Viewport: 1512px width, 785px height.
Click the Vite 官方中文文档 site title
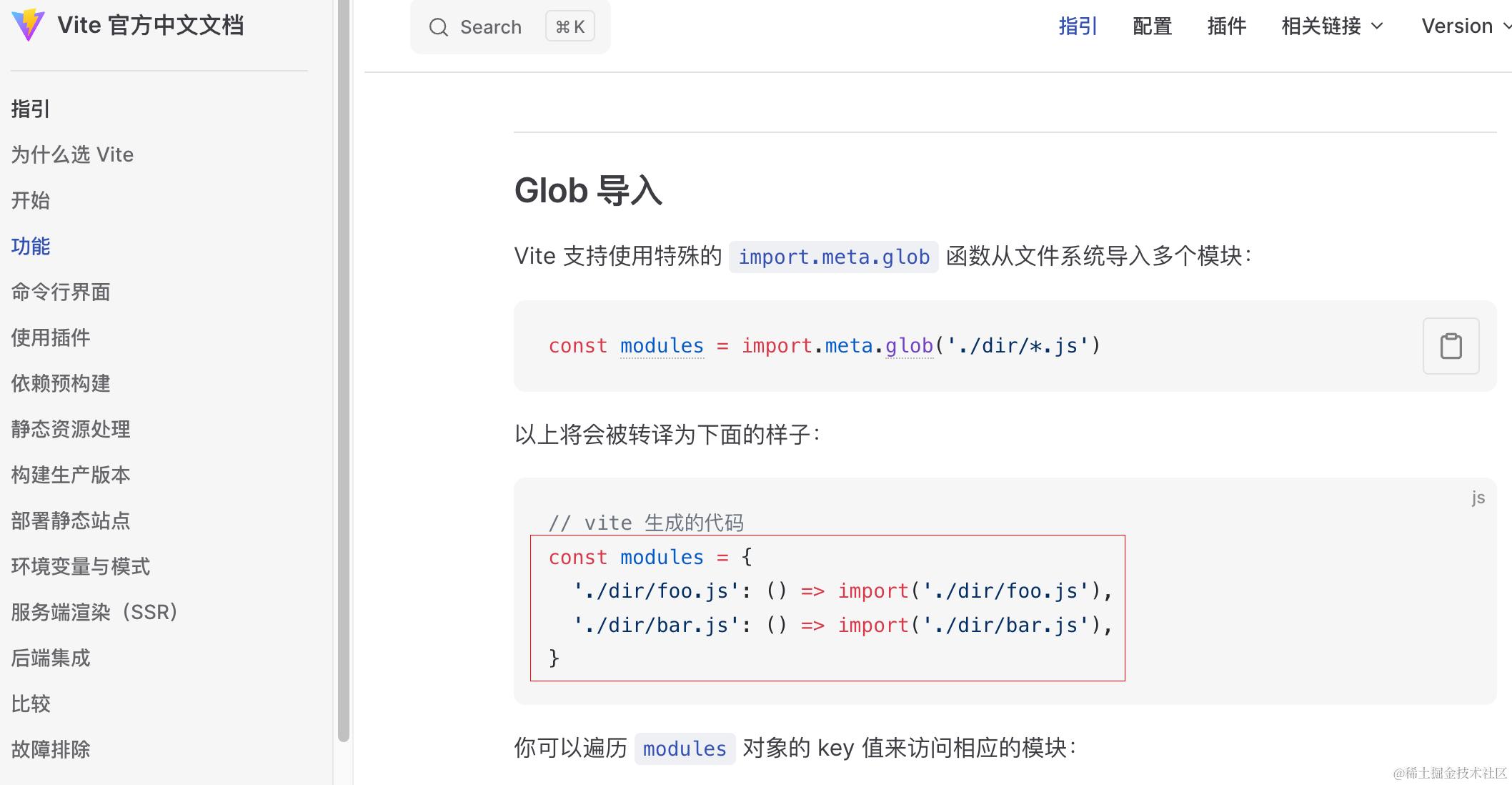pos(150,25)
